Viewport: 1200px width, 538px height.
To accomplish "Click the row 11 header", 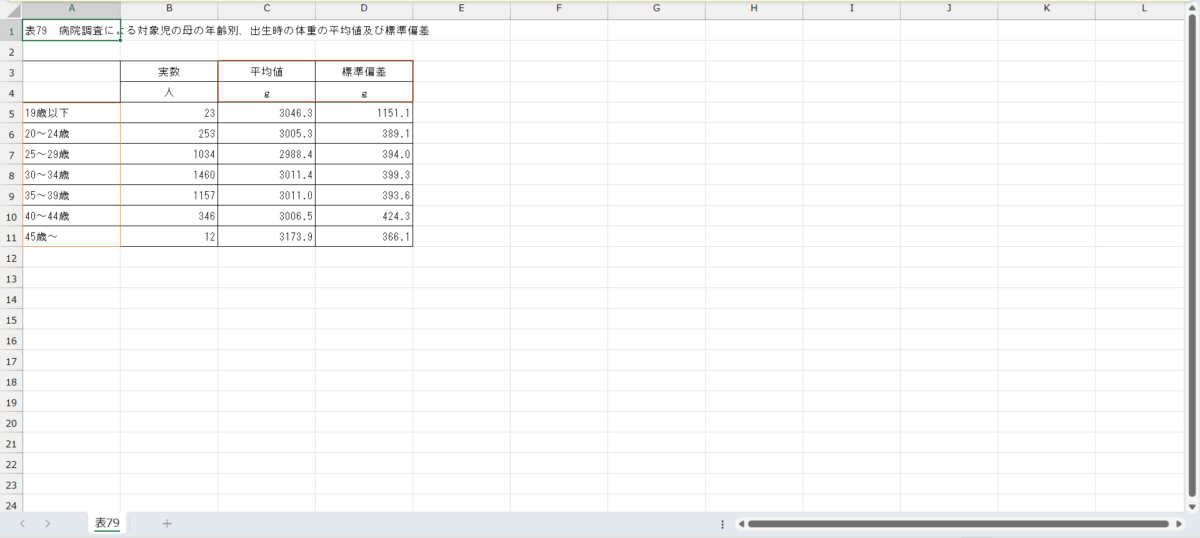I will [11, 237].
